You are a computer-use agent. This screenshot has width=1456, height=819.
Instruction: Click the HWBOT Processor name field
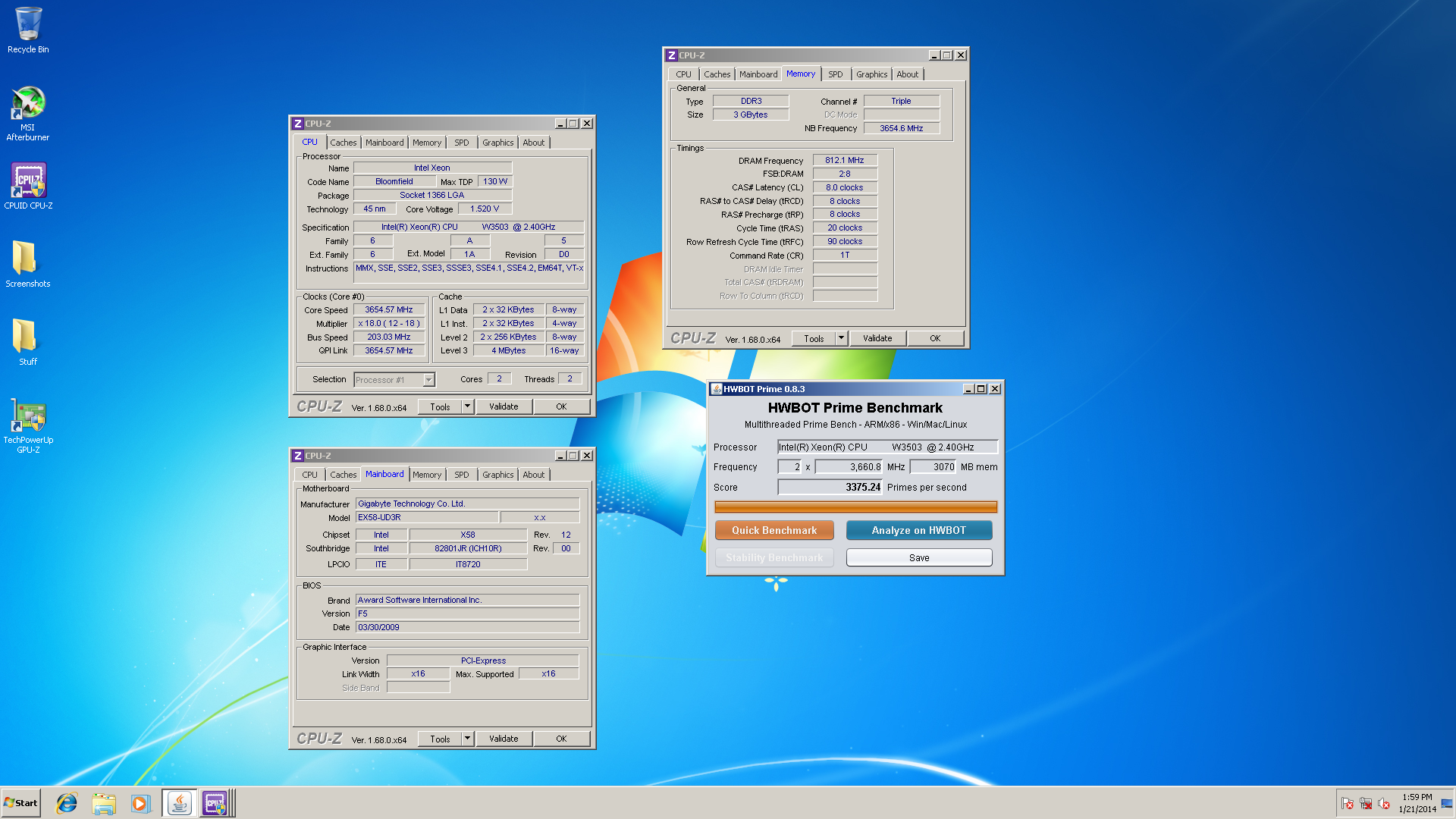click(x=887, y=447)
